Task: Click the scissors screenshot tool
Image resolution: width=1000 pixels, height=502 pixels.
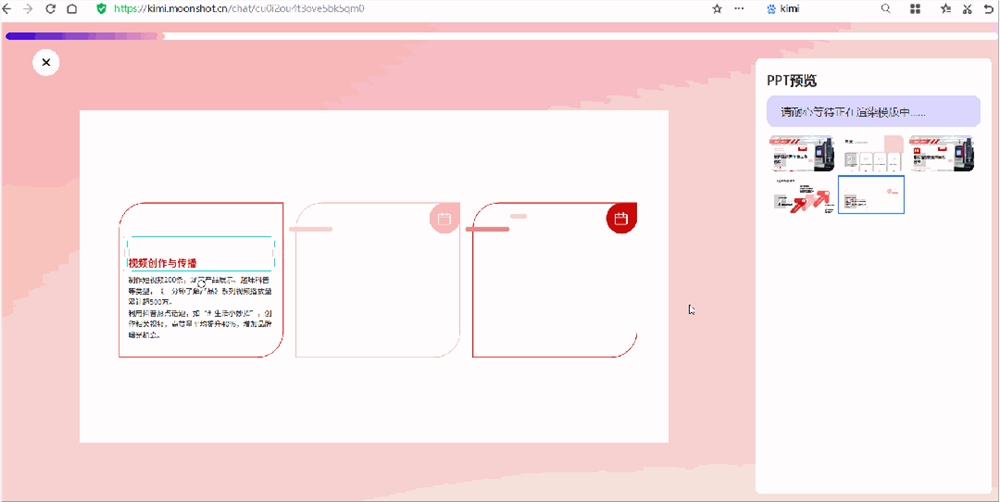Action: [967, 9]
